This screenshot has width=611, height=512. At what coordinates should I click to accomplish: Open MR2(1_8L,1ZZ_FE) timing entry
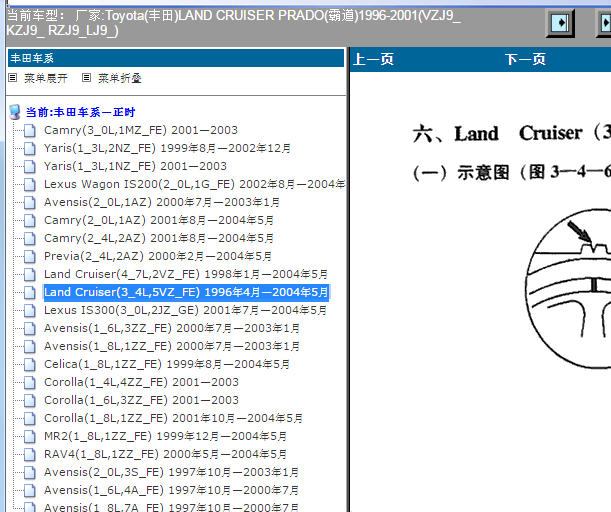(165, 436)
